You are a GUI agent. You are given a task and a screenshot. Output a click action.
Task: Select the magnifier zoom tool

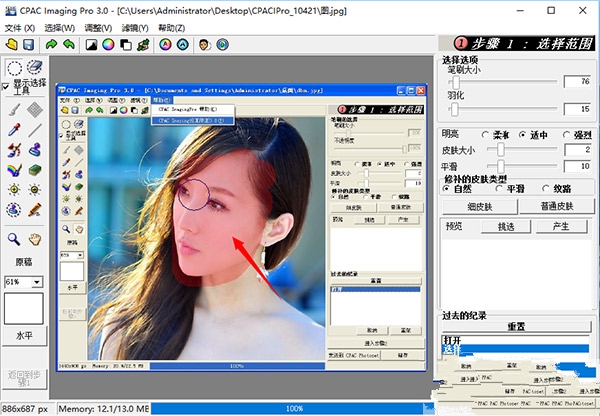click(x=14, y=239)
